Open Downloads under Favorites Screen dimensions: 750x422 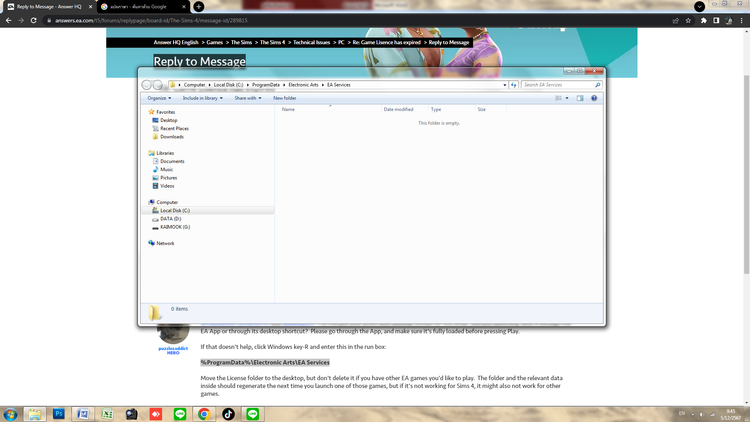click(171, 136)
